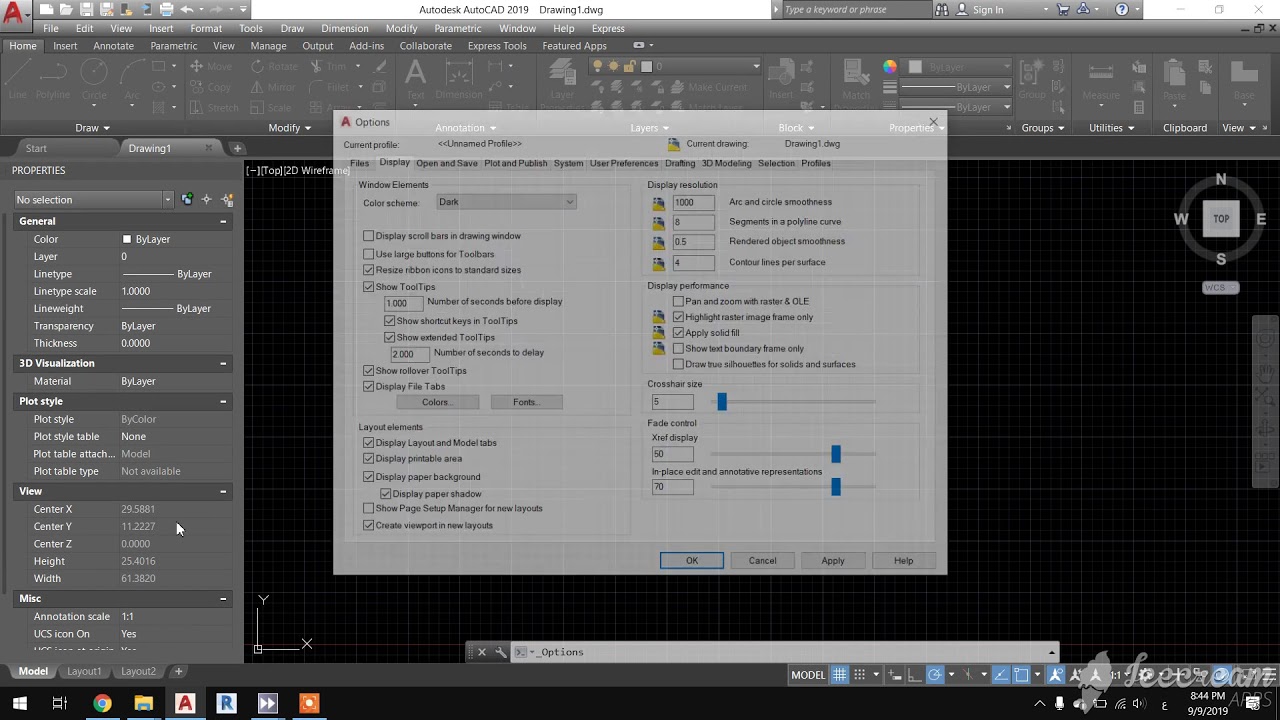1280x720 pixels.
Task: Click OK in the Options dialog
Action: click(x=692, y=561)
